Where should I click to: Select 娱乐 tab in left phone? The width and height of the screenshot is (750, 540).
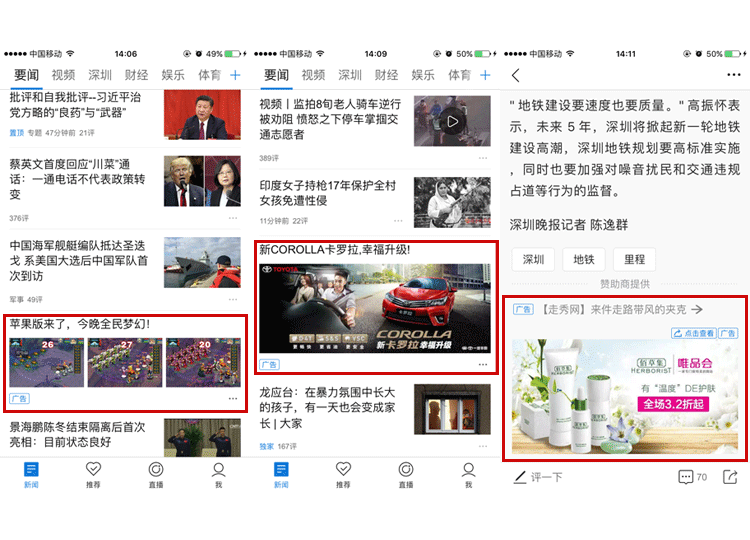(173, 75)
